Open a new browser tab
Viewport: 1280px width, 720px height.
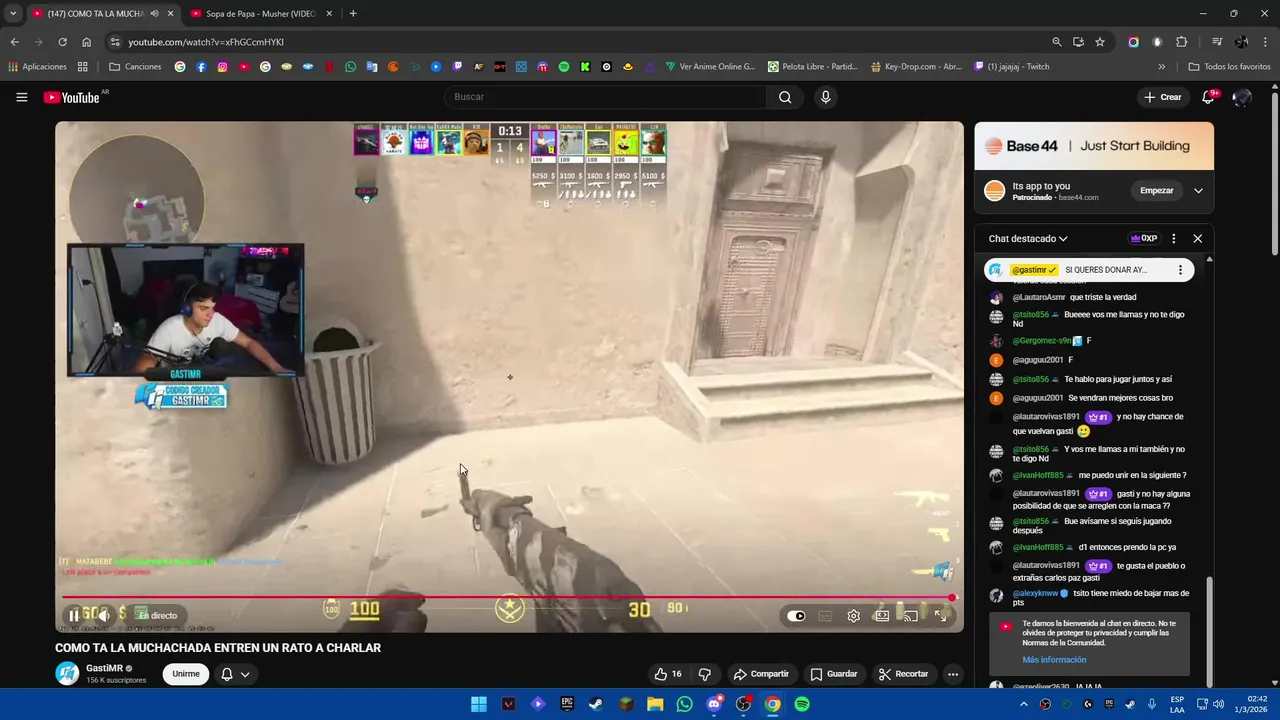click(353, 14)
